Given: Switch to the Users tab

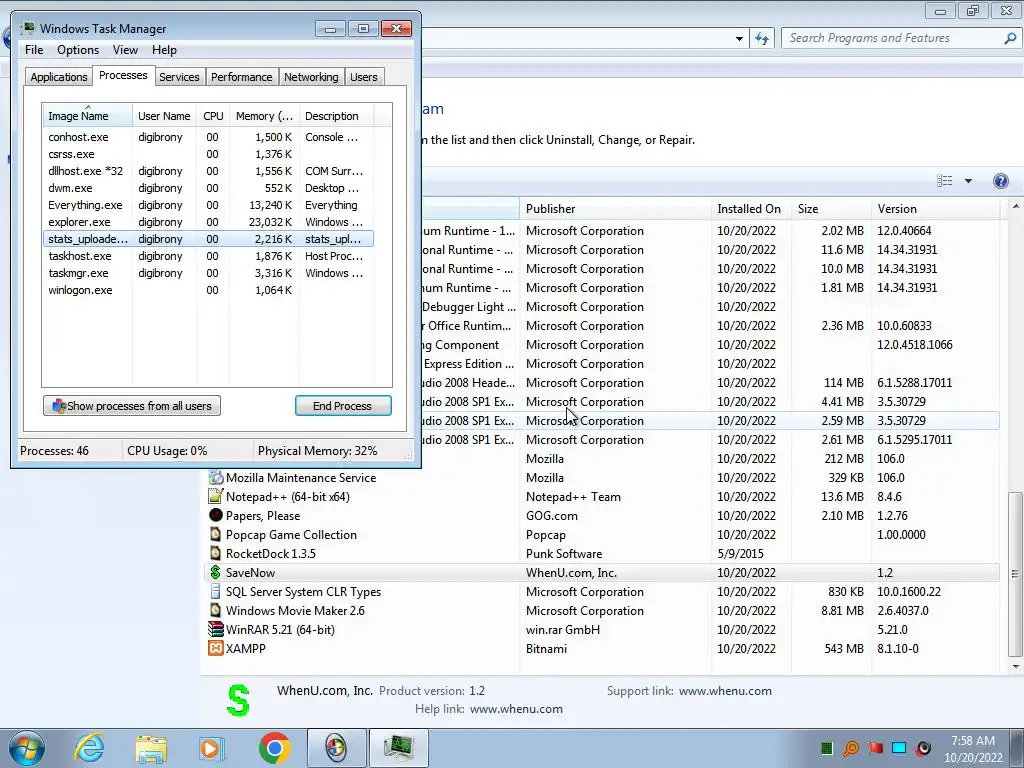Looking at the screenshot, I should point(364,77).
